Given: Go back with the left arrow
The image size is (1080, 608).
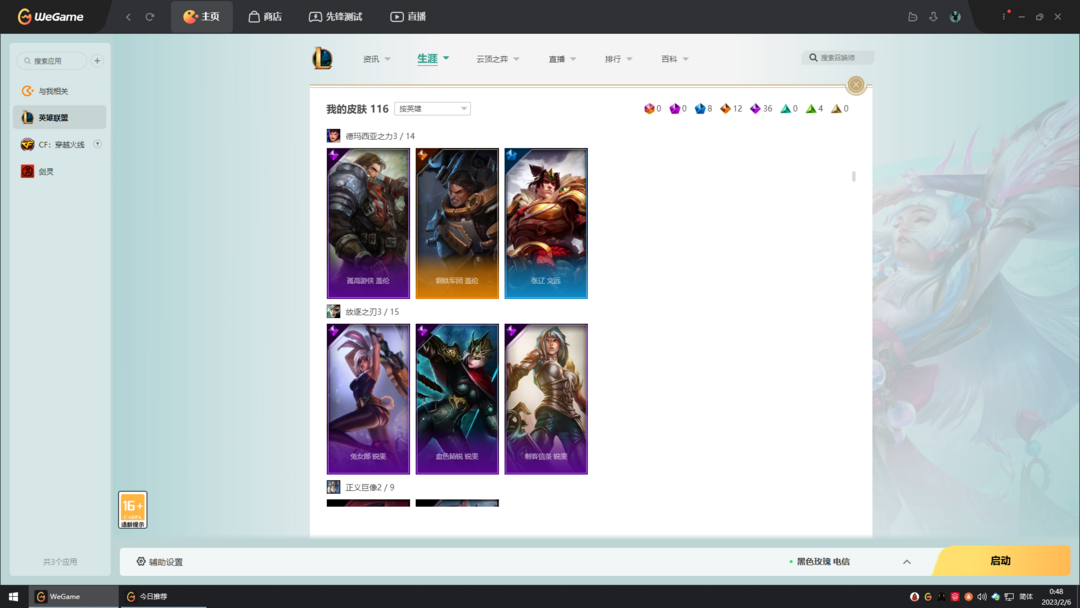Looking at the screenshot, I should click(128, 17).
